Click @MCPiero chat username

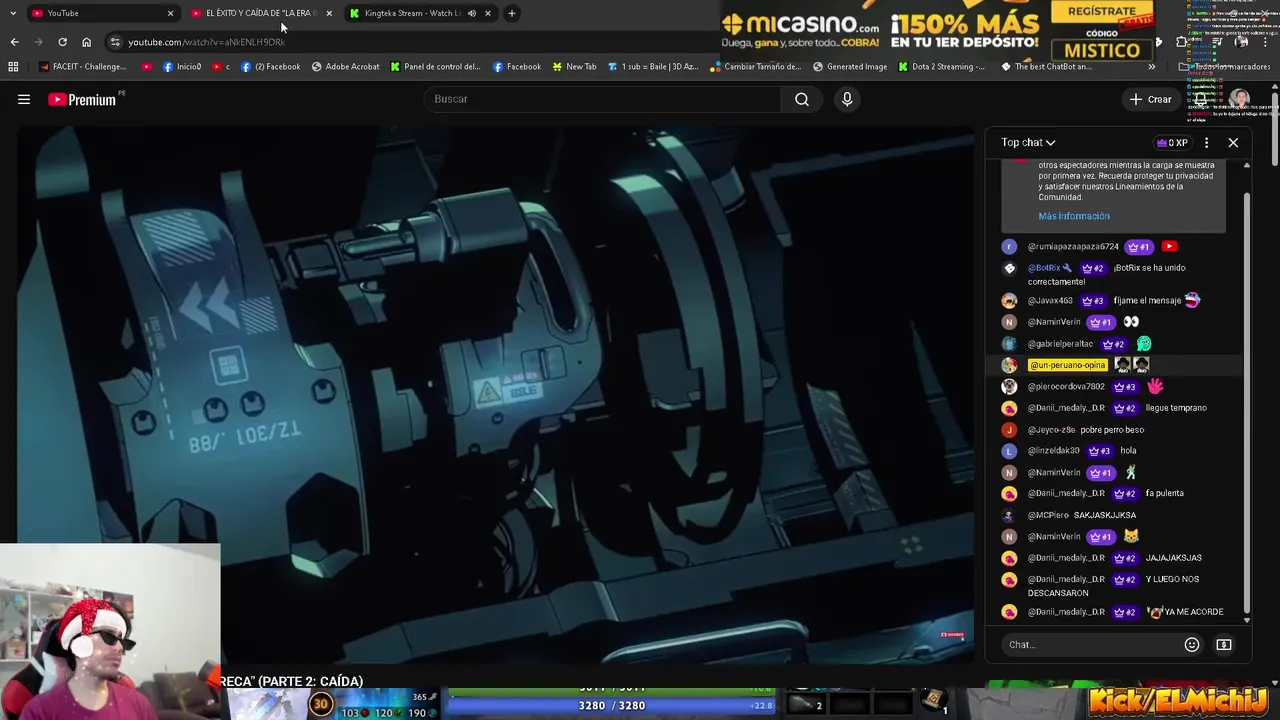click(x=1048, y=515)
